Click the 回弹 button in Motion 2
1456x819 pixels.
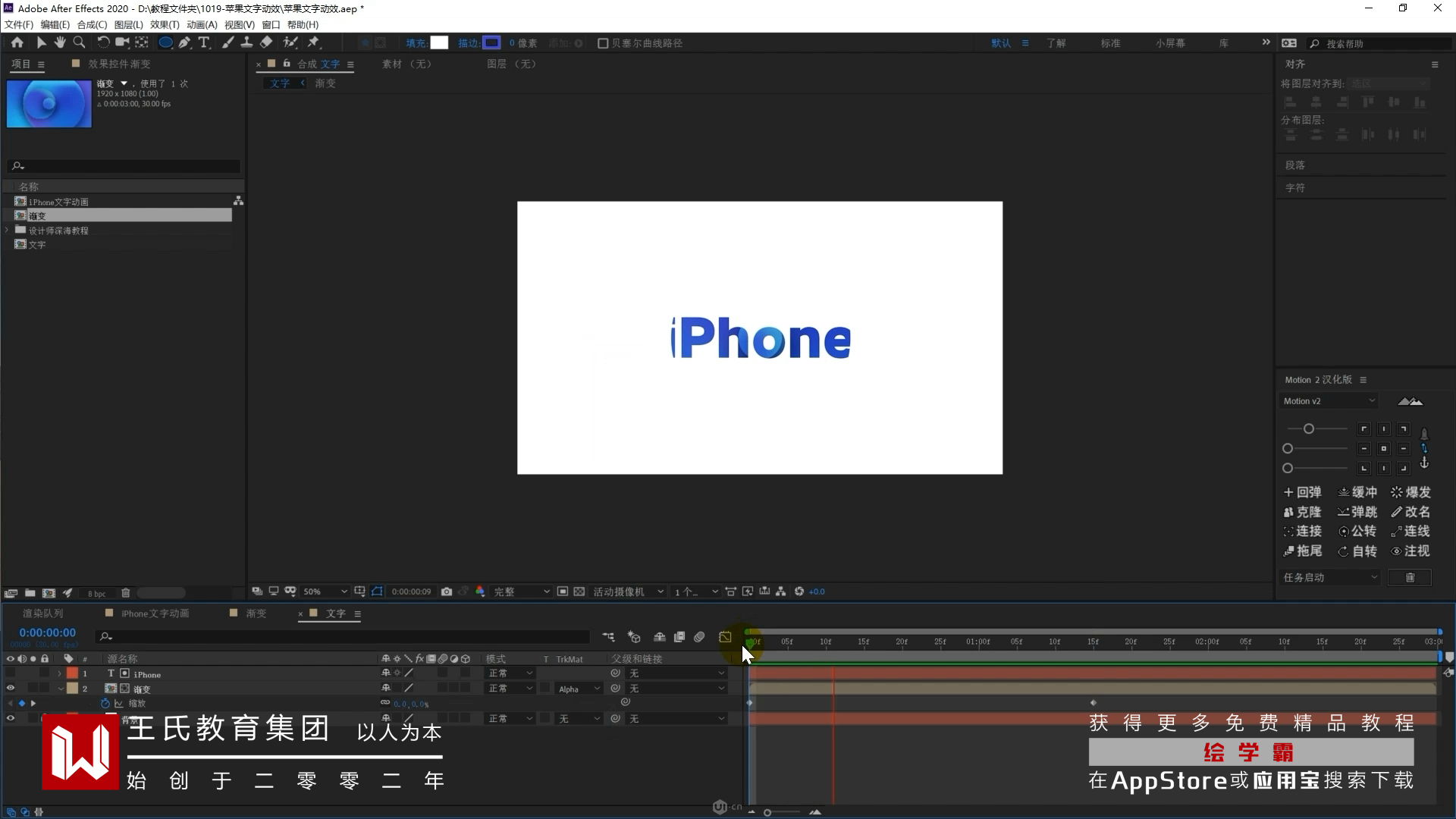[x=1302, y=492]
